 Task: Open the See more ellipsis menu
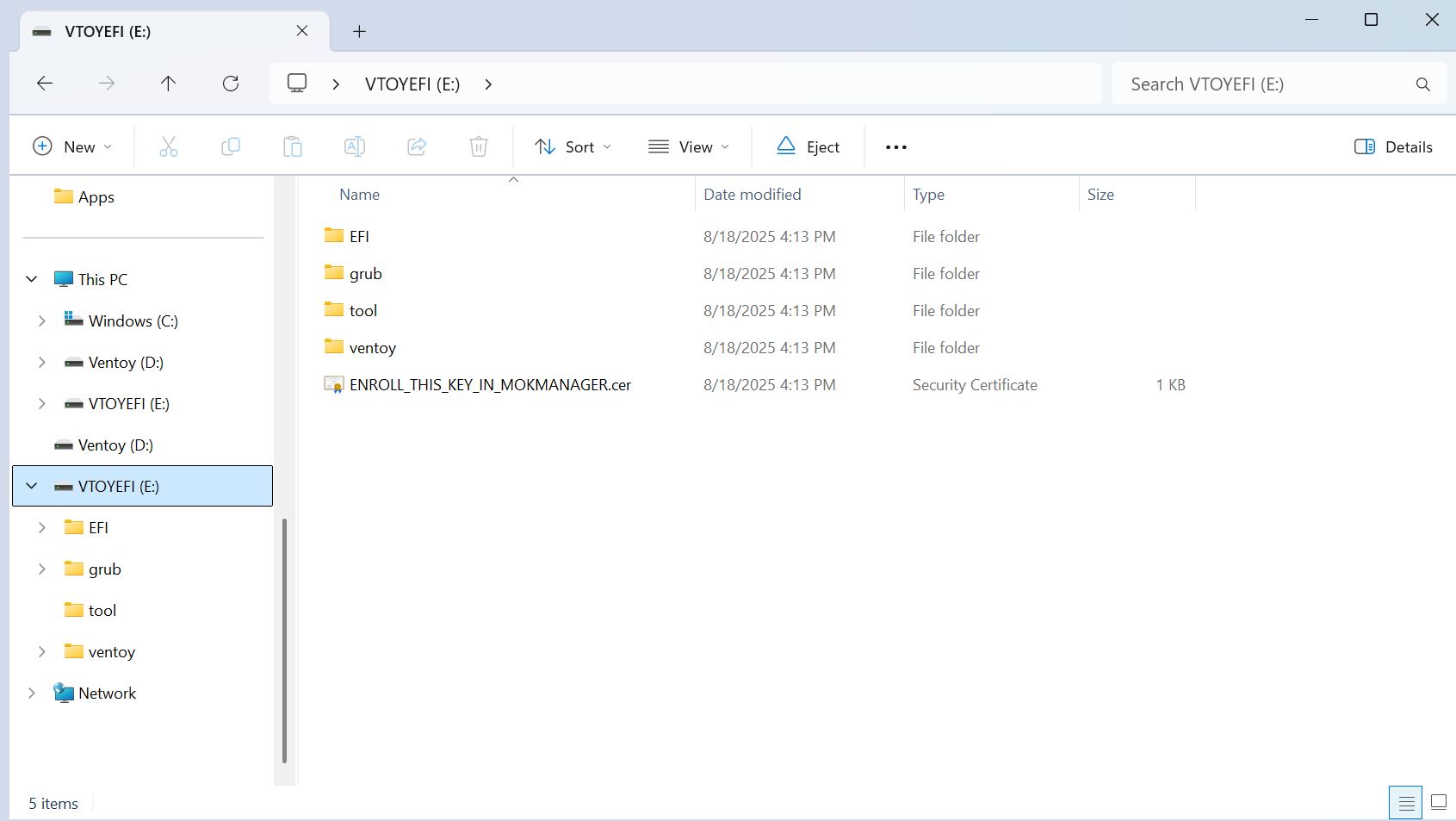(x=895, y=147)
